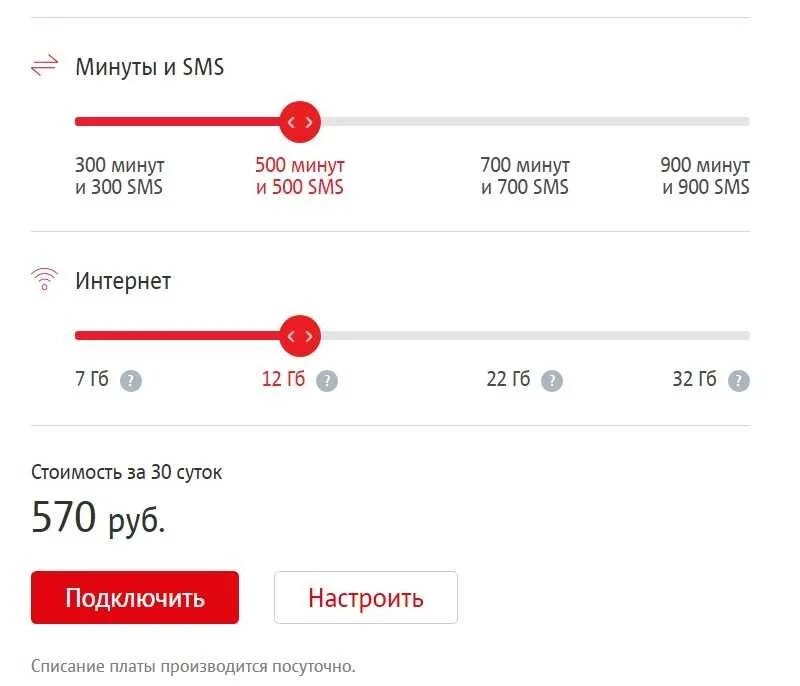Image resolution: width=800 pixels, height=686 pixels.
Task: Choose the 700 минут и 700 SMS option
Action: (x=524, y=176)
